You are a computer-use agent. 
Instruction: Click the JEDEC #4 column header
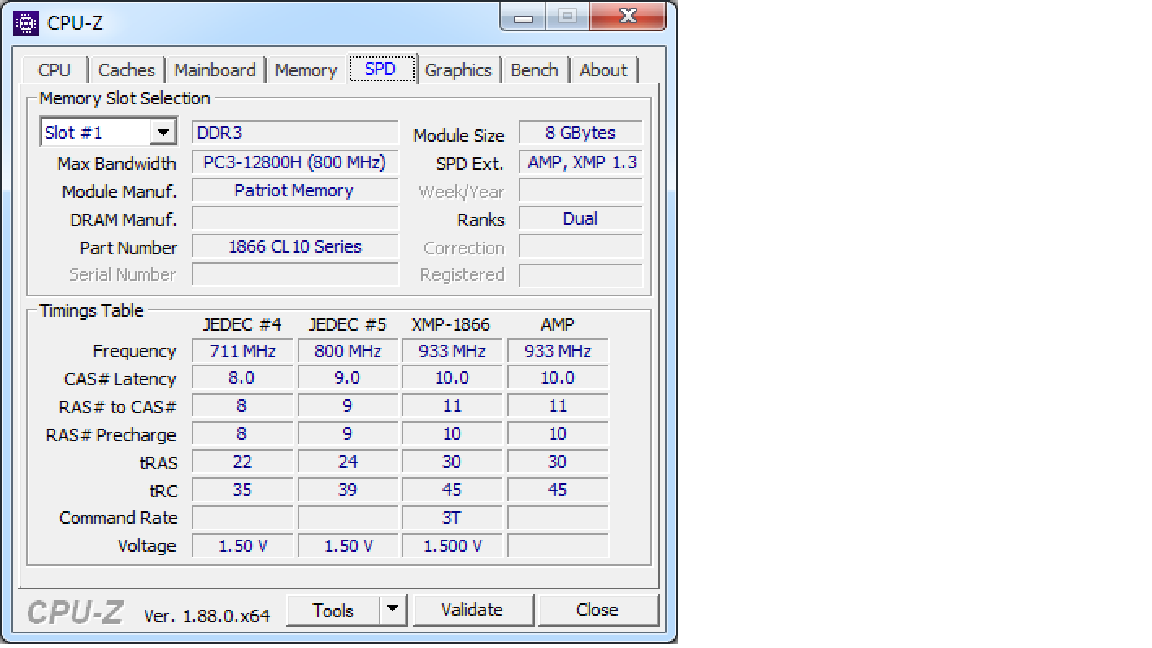click(242, 325)
